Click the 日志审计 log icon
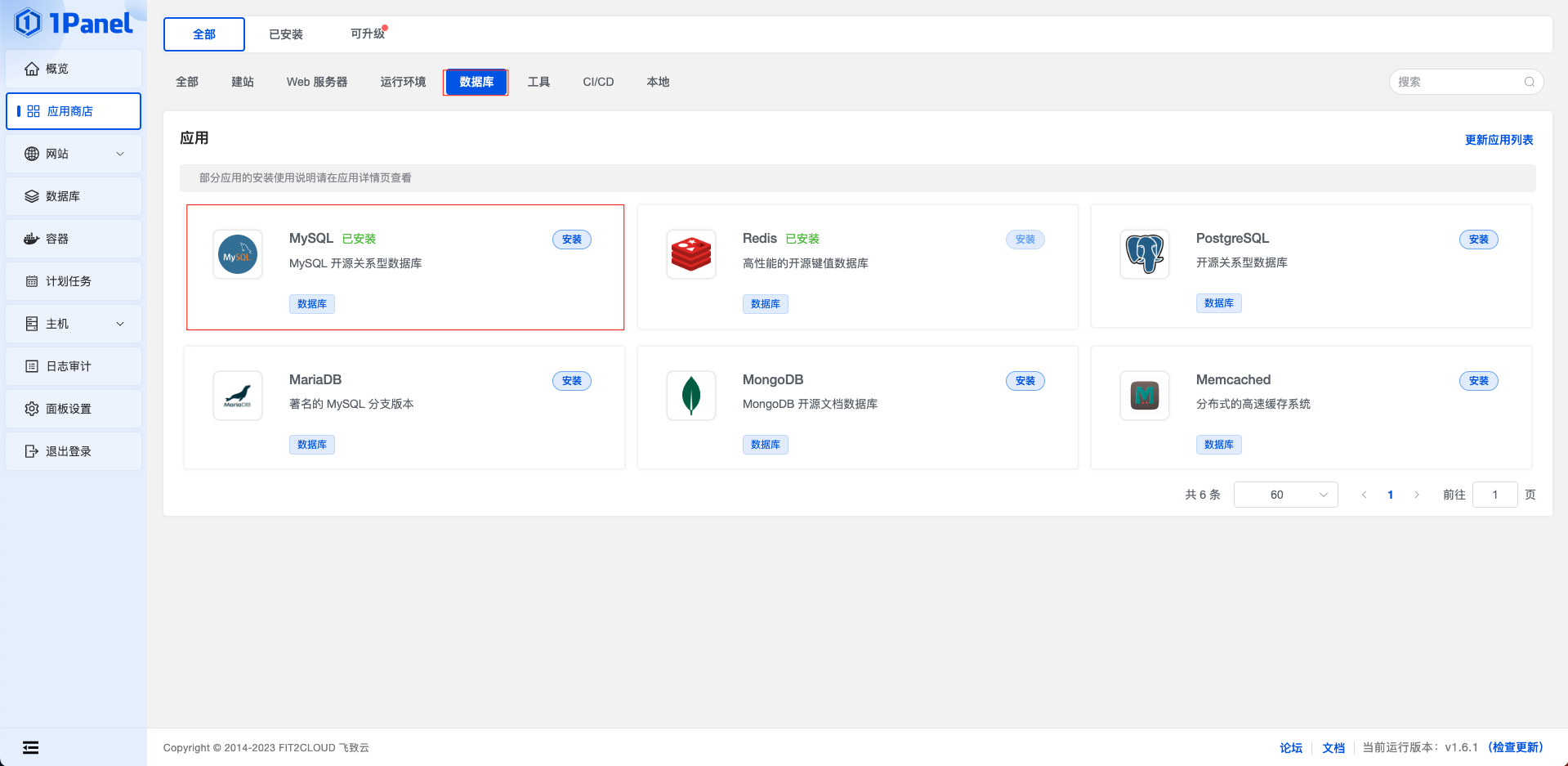 click(x=32, y=366)
